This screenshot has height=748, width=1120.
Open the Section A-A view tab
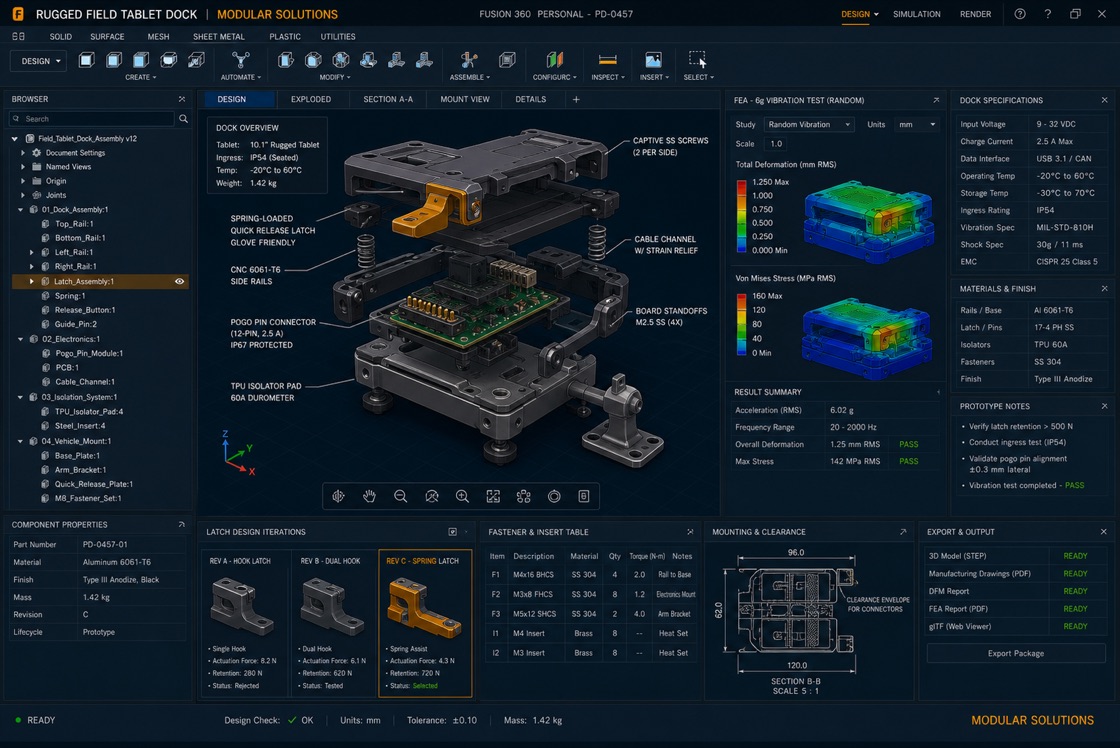(388, 99)
